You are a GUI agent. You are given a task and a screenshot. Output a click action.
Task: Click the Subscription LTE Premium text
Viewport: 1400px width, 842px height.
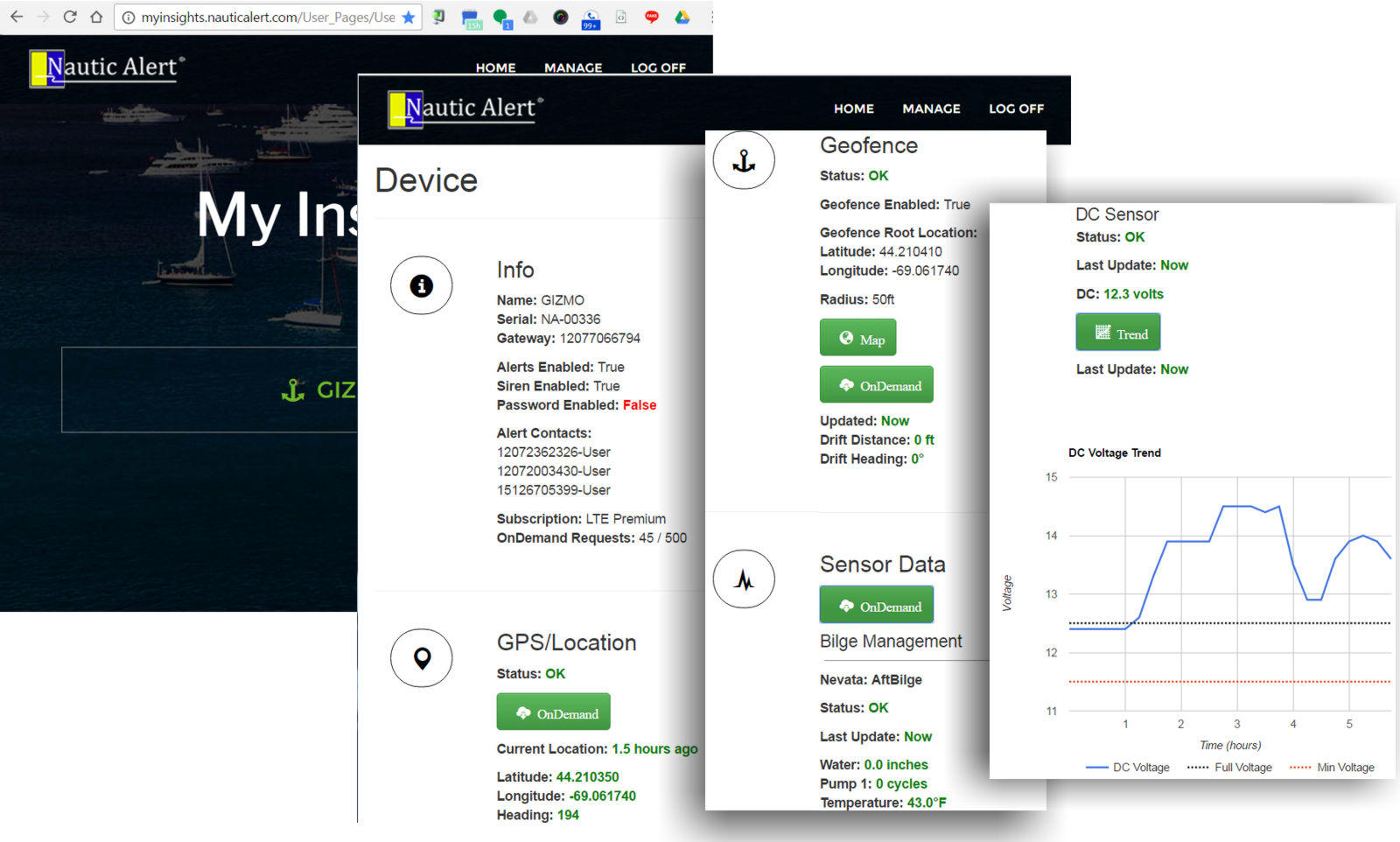tap(581, 519)
